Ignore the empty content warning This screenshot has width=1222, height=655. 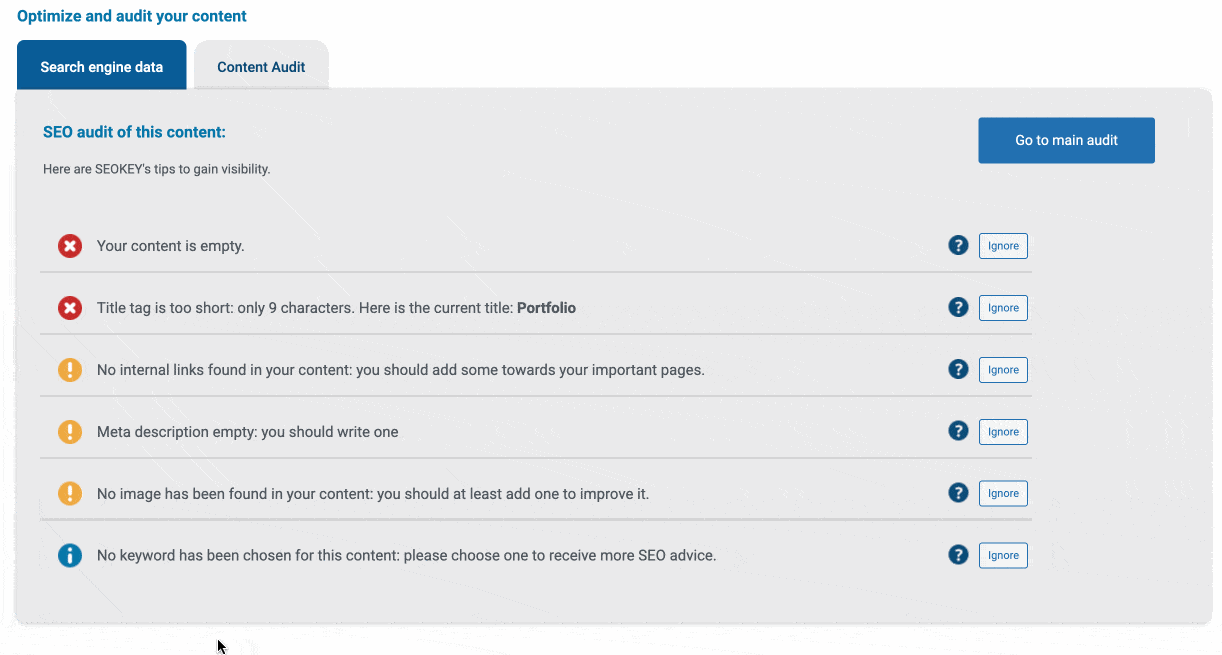[x=1003, y=246]
